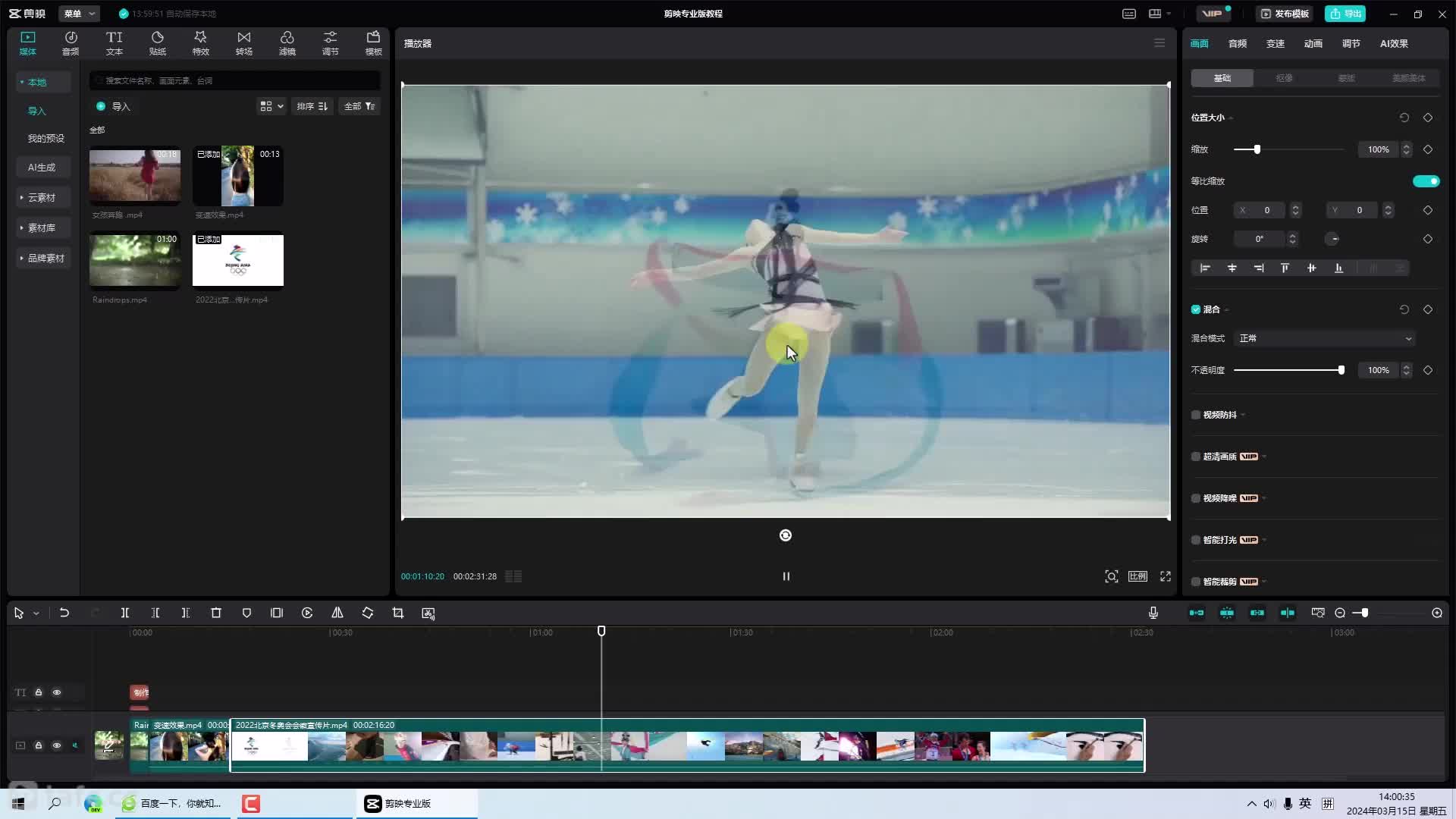
Task: Switch to the 动画 tab
Action: pos(1313,43)
